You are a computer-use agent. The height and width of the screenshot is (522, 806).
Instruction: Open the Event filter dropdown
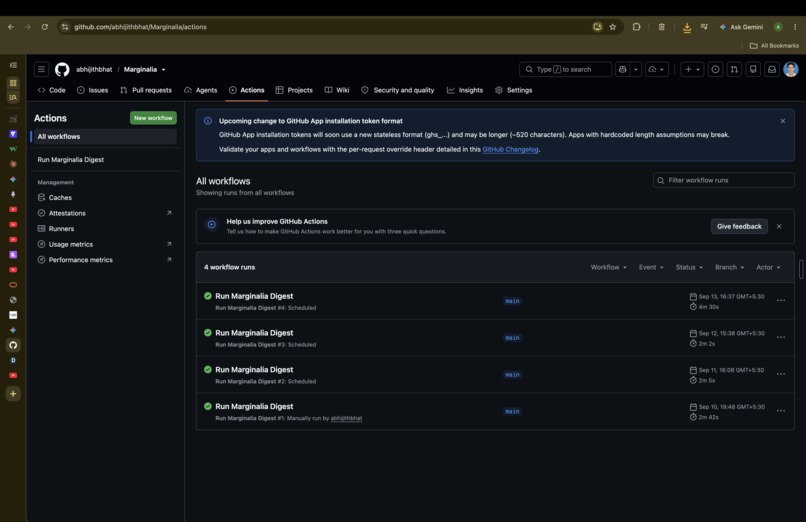pos(651,267)
